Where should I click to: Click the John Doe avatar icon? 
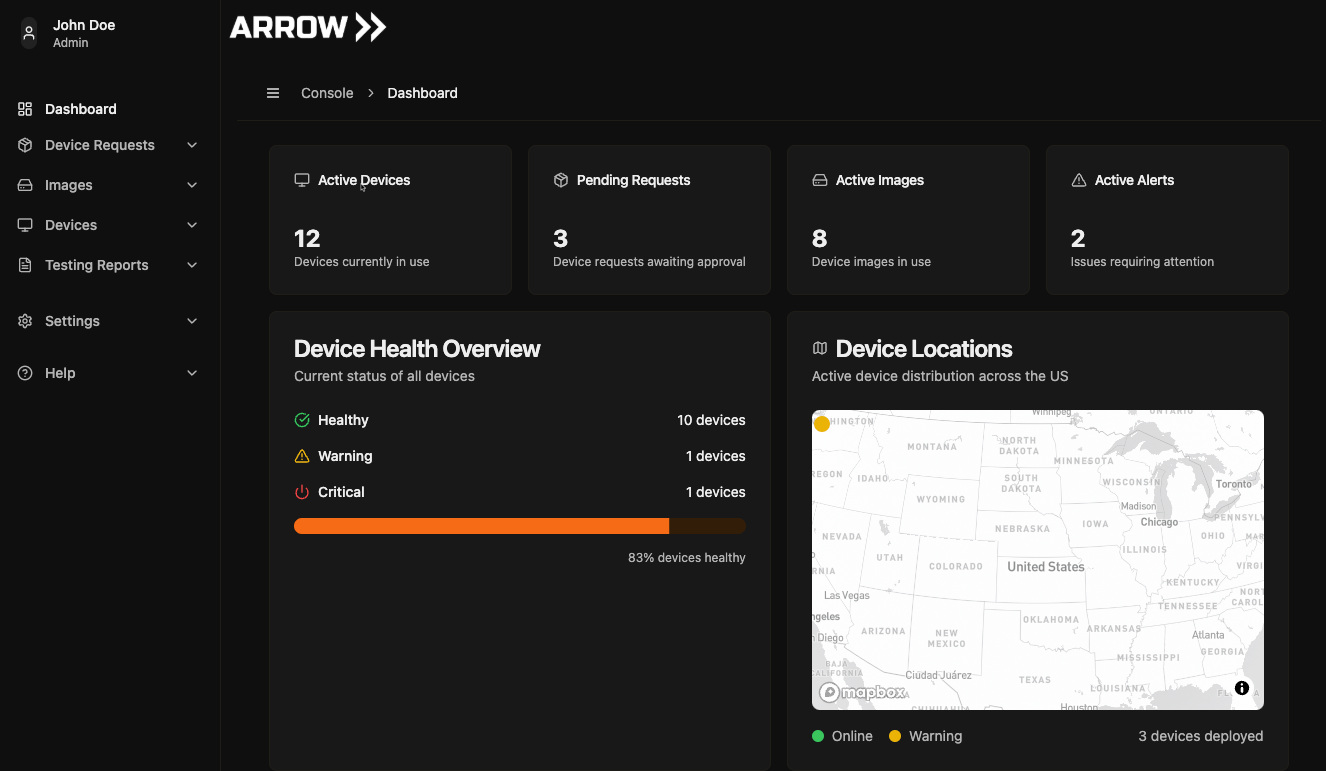click(27, 33)
